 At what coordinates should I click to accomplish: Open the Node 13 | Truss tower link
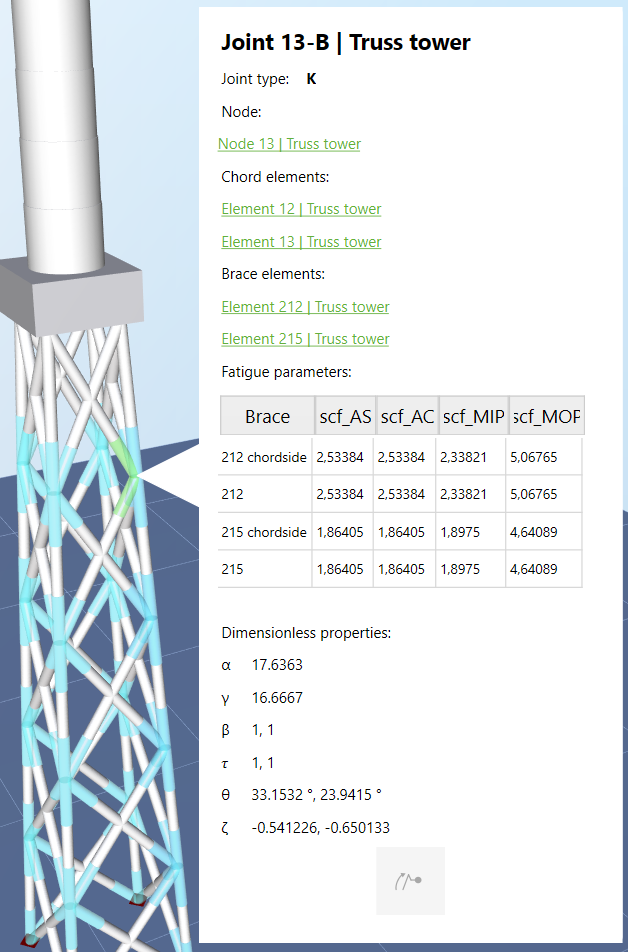coord(289,144)
